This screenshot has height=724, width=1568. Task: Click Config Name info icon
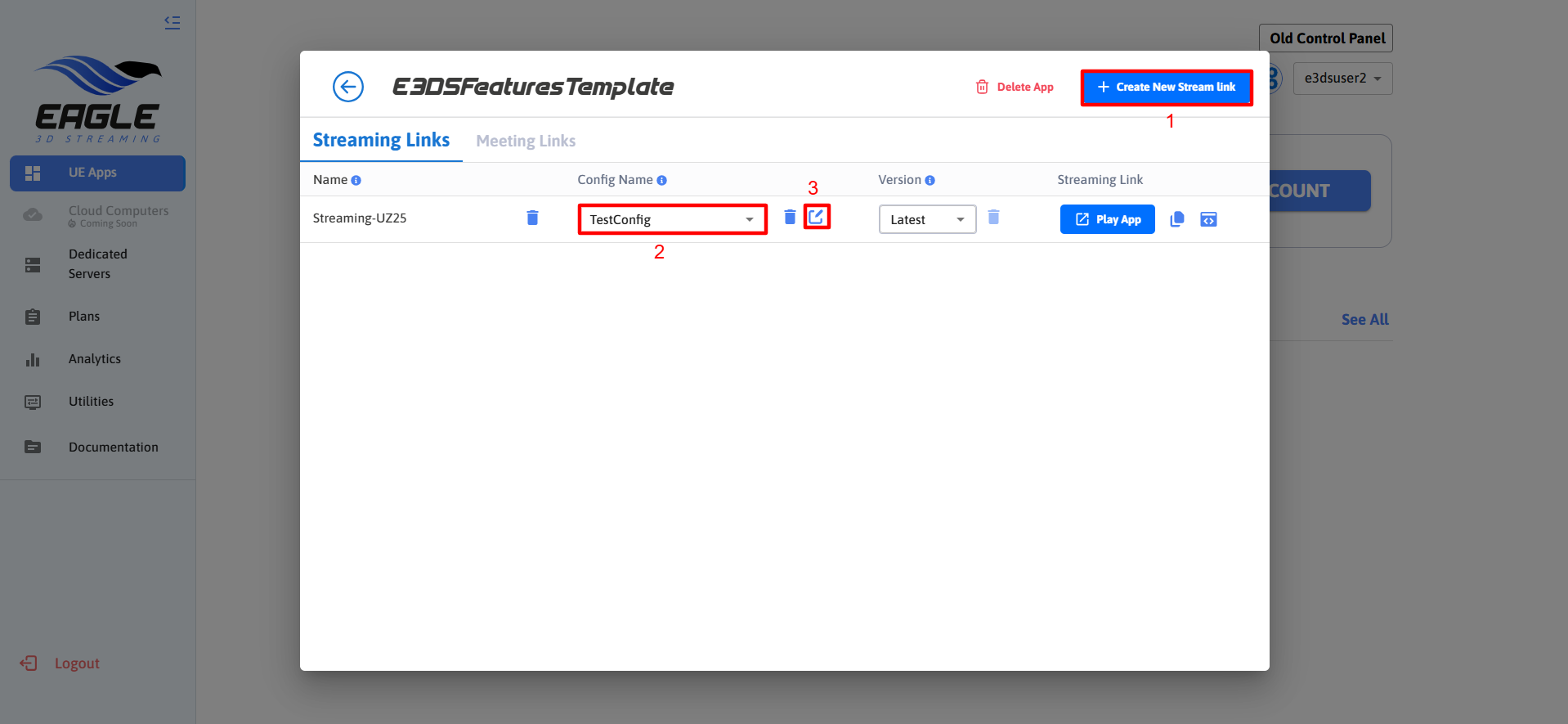coord(662,181)
